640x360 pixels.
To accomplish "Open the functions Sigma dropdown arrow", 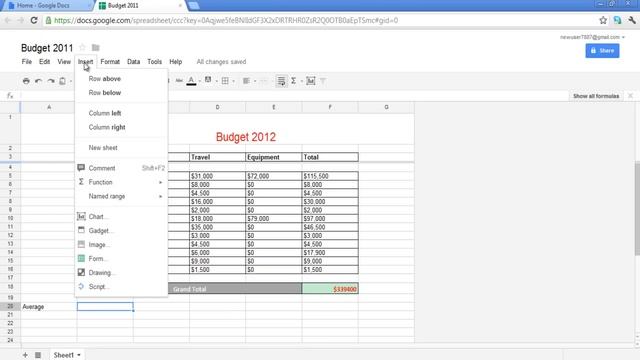I will (x=301, y=81).
